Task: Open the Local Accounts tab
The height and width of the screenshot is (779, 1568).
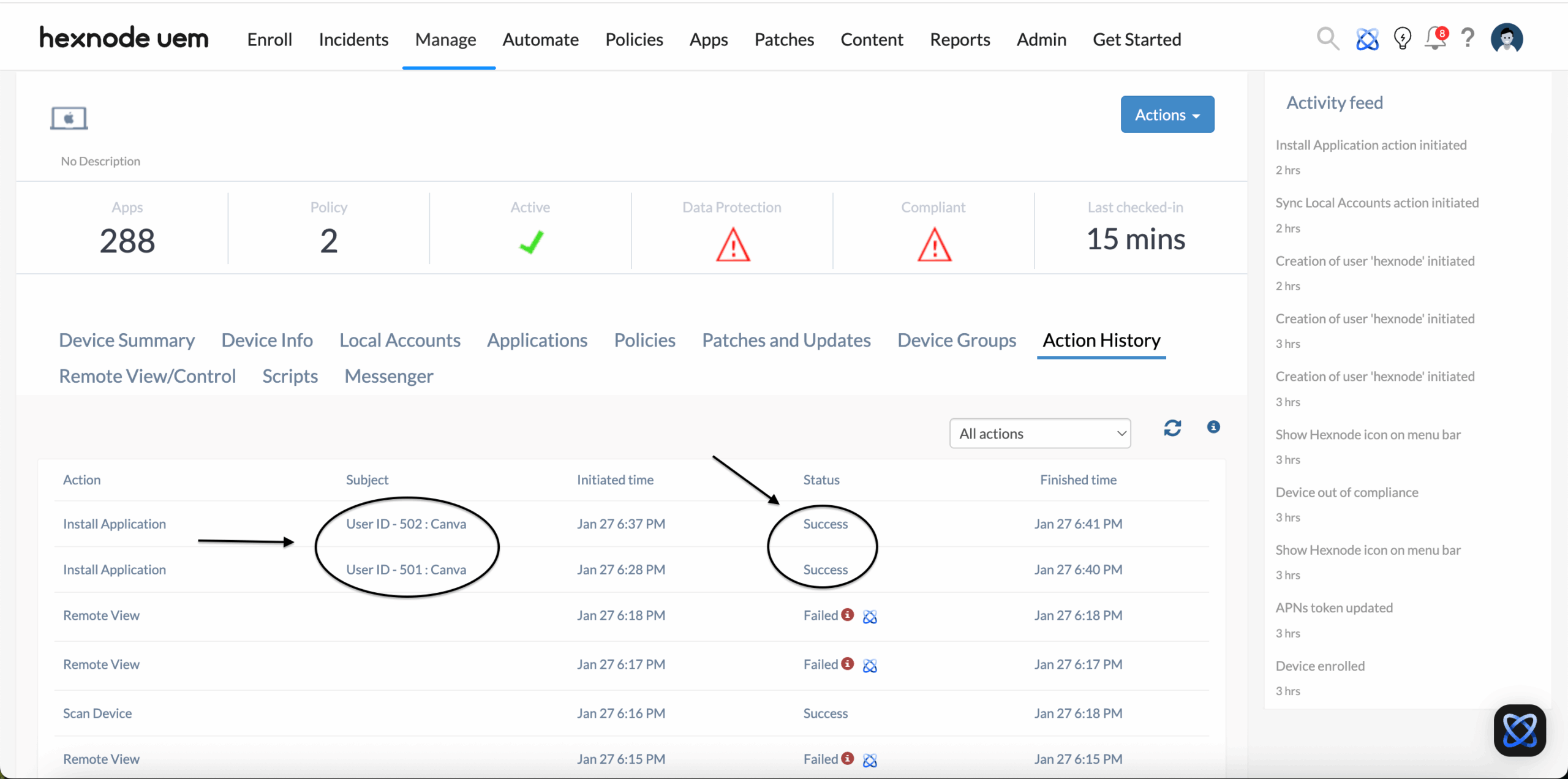Action: 400,340
